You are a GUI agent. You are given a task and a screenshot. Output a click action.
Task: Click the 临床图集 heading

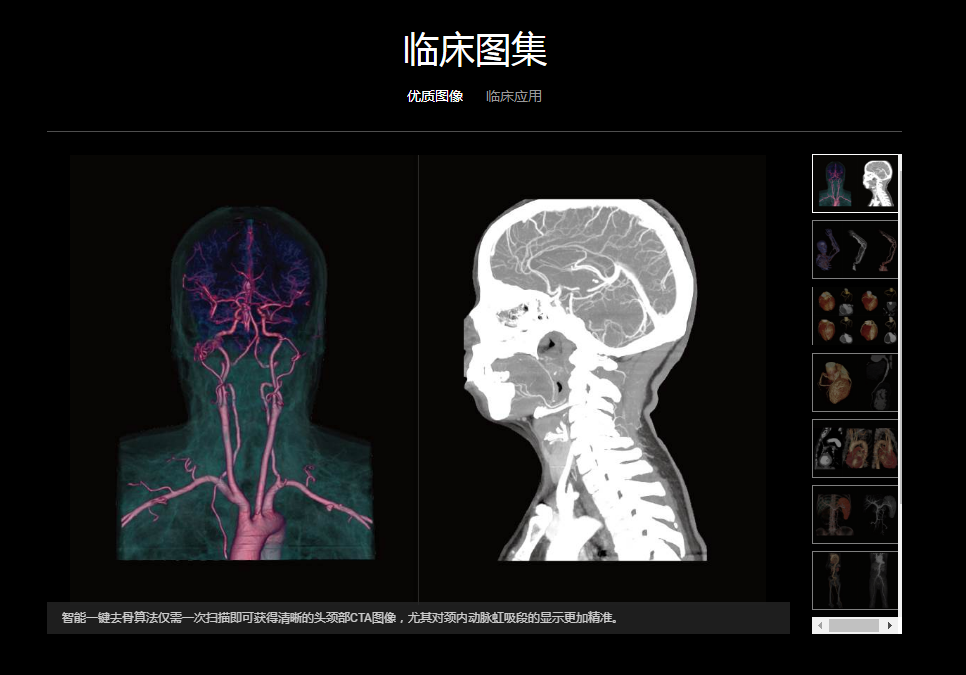475,50
